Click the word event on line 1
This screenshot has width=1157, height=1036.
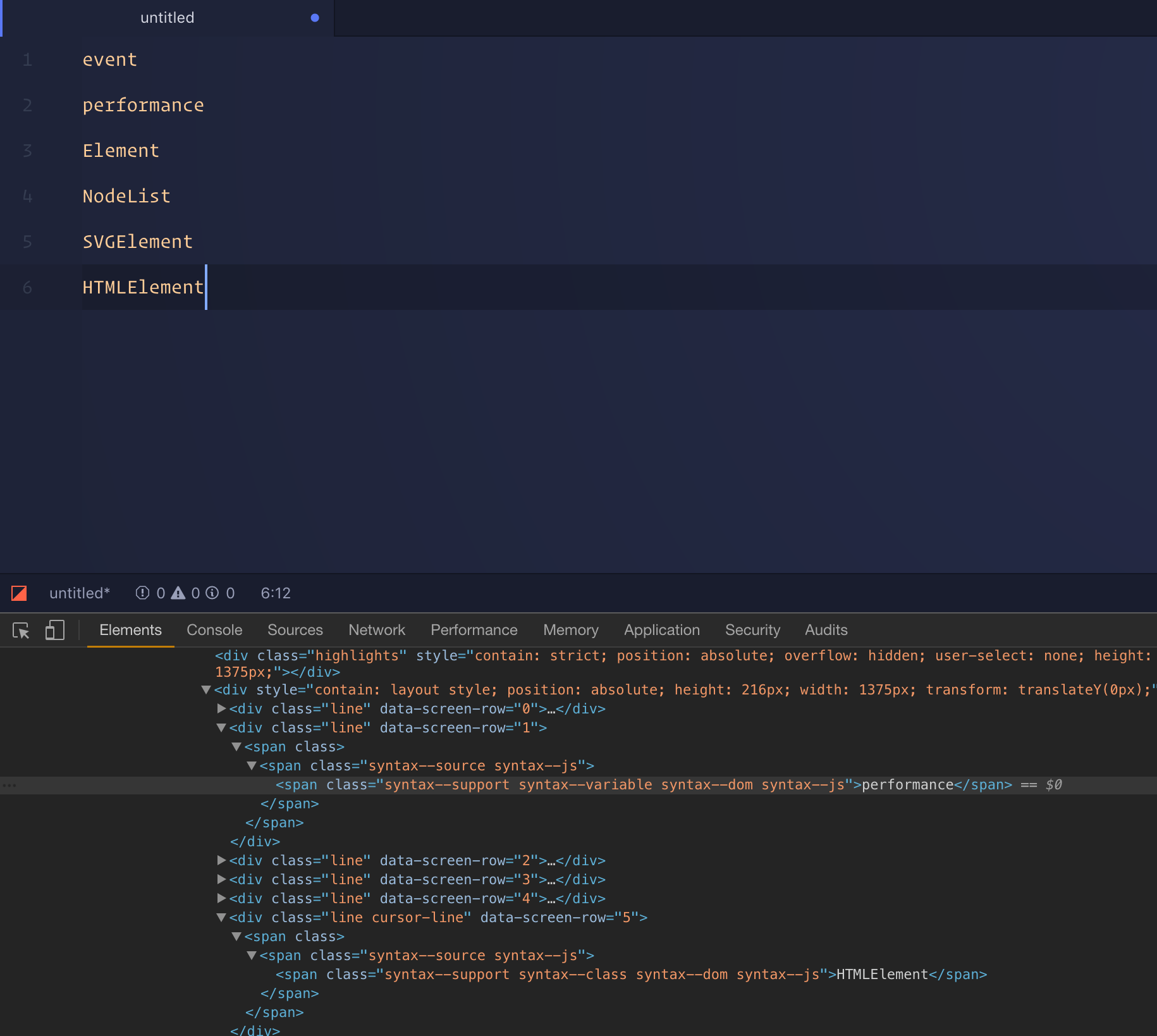[x=110, y=59]
